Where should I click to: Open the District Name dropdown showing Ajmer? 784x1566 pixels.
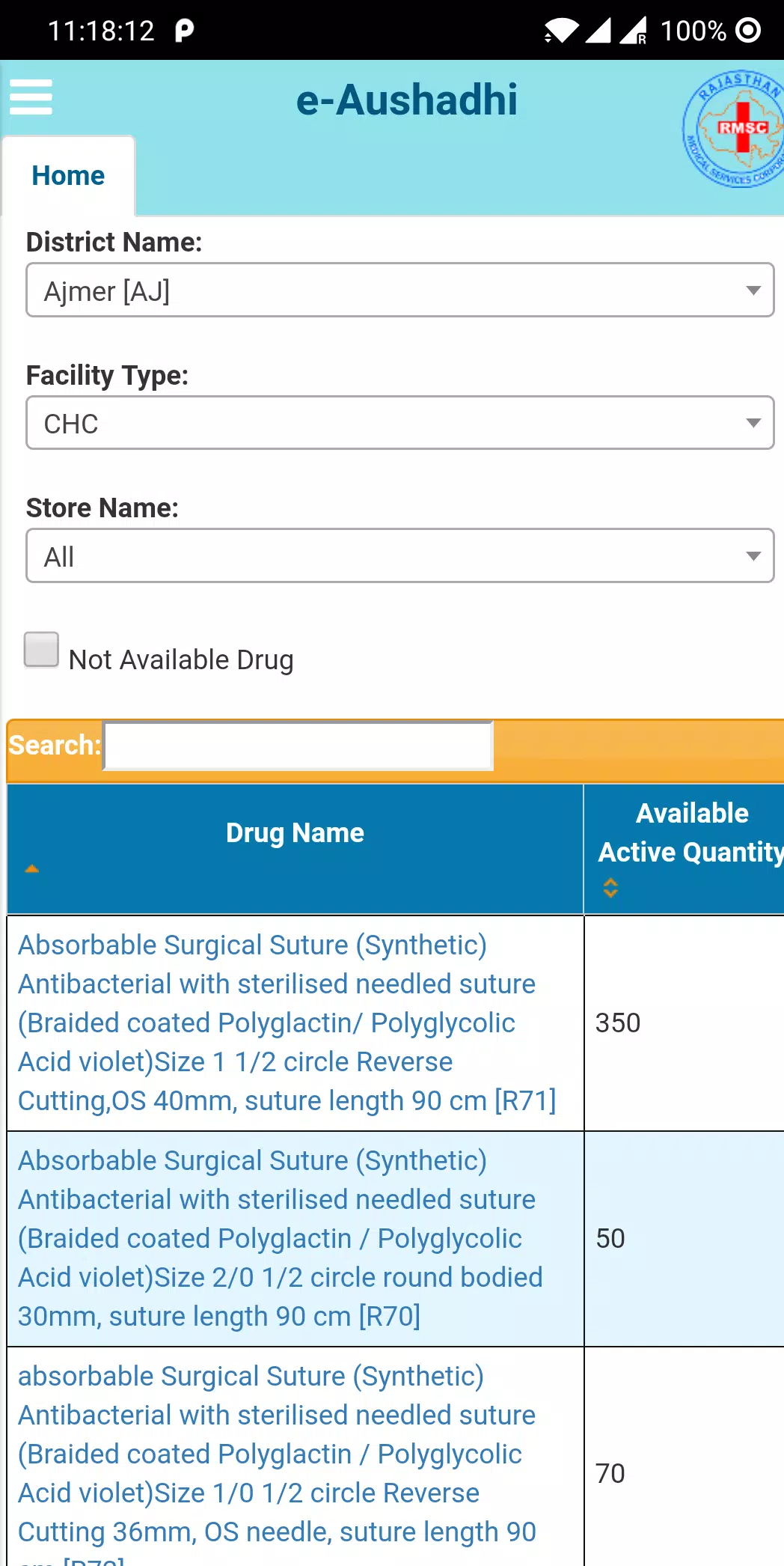pos(400,290)
